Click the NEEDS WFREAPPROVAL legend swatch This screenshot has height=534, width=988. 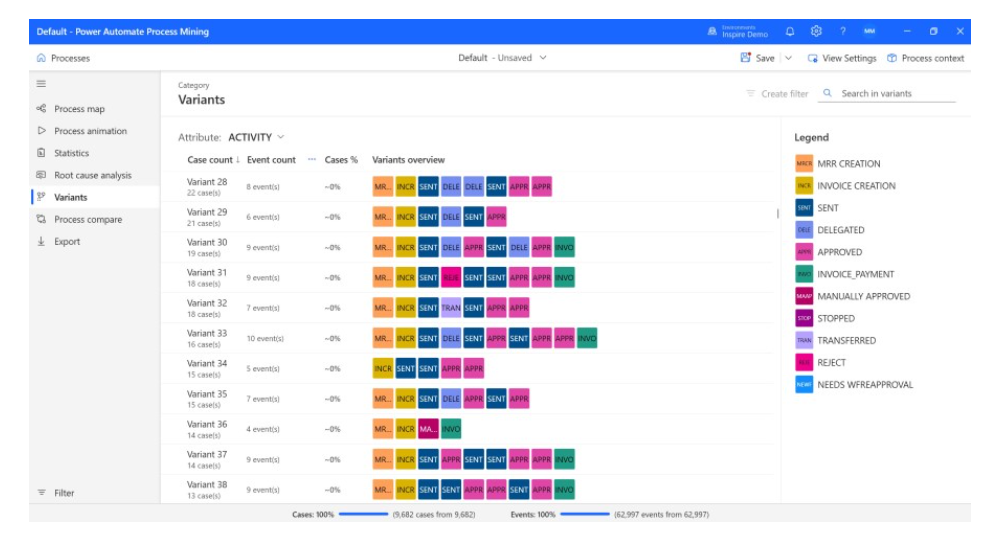[x=804, y=384]
